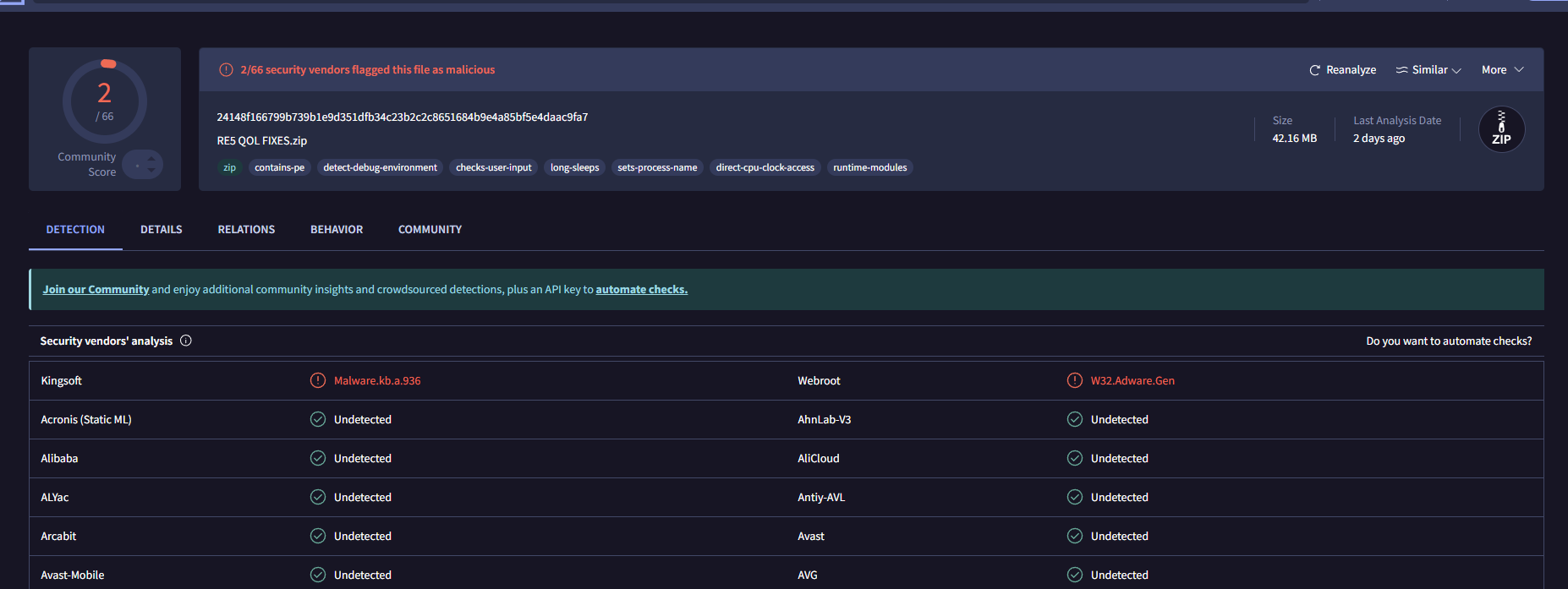This screenshot has width=1568, height=589.
Task: Click Do you want to automate checks?
Action: [1449, 341]
